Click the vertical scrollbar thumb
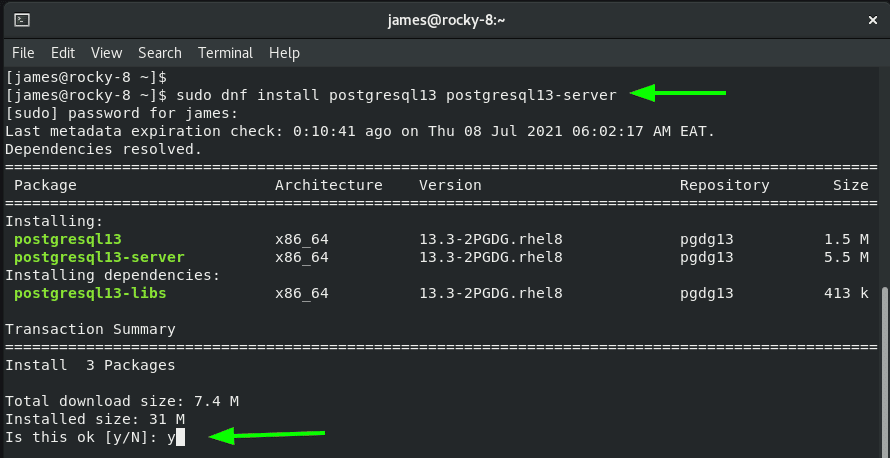Viewport: 890px width, 458px height. click(885, 372)
